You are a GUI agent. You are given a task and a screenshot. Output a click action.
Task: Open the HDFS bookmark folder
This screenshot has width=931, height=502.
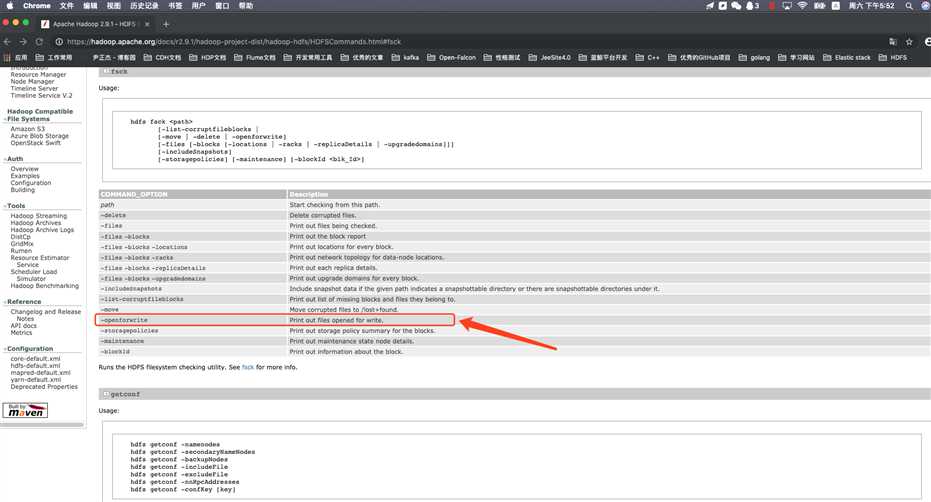tap(892, 58)
